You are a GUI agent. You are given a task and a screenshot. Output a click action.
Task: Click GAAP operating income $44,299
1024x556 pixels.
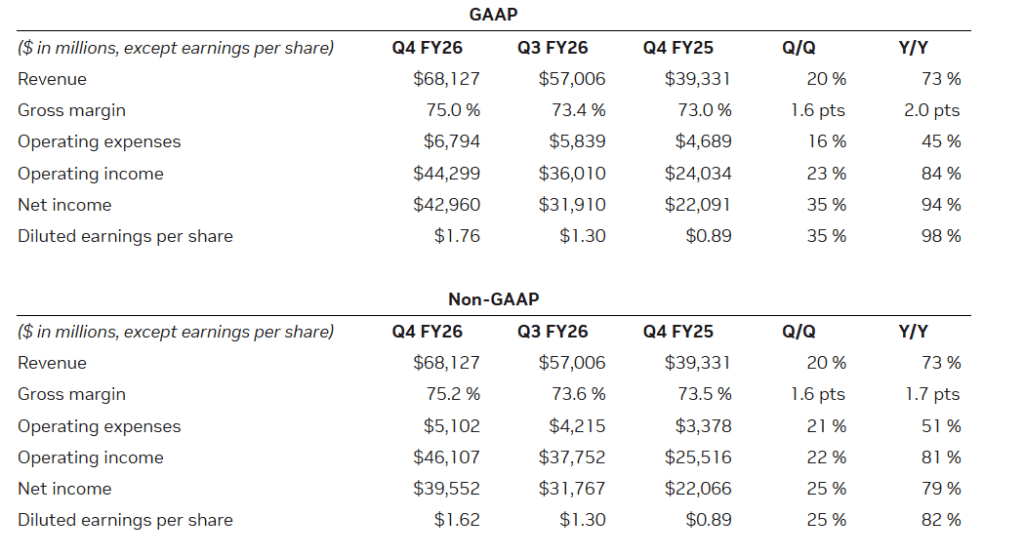click(x=446, y=173)
